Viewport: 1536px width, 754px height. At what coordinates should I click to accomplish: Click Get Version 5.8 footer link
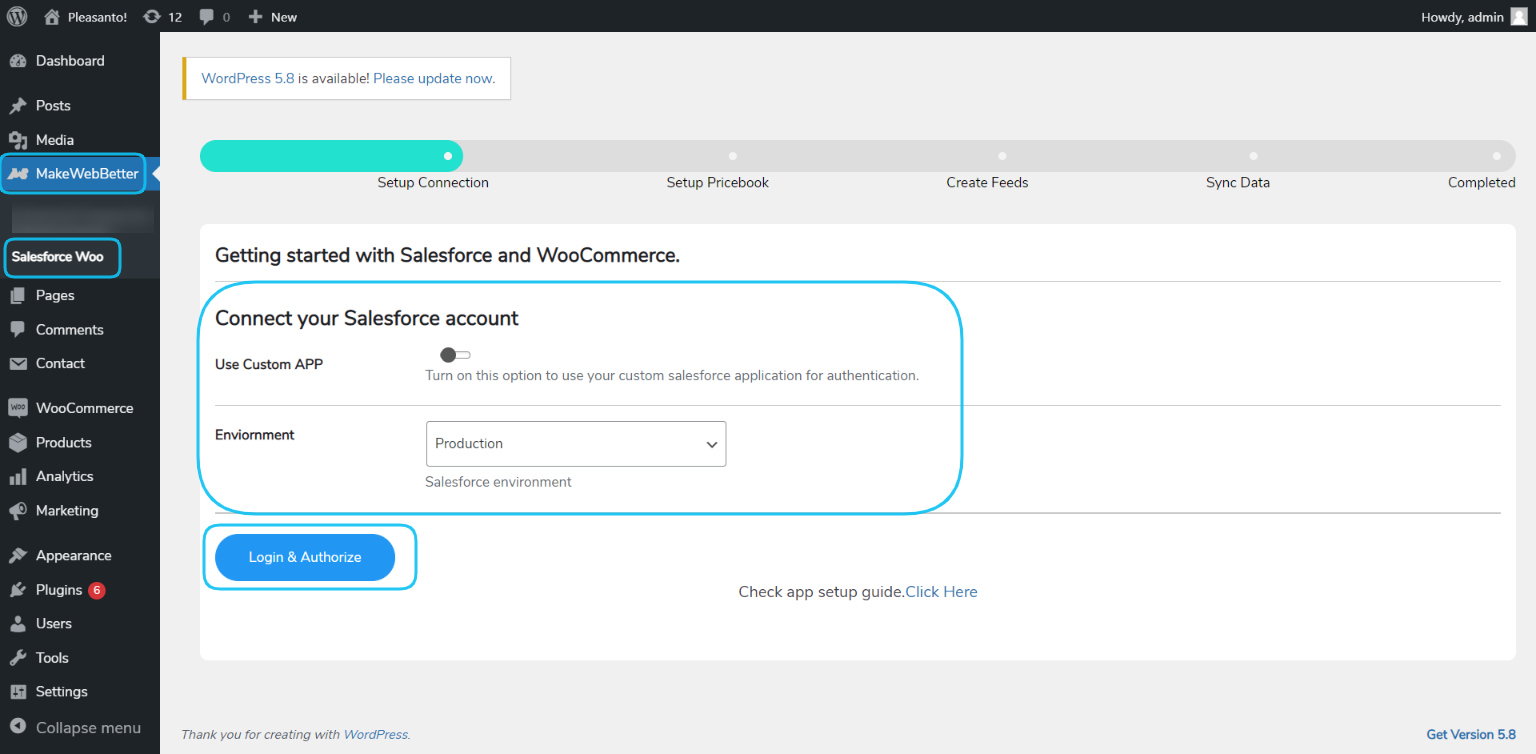click(1471, 734)
